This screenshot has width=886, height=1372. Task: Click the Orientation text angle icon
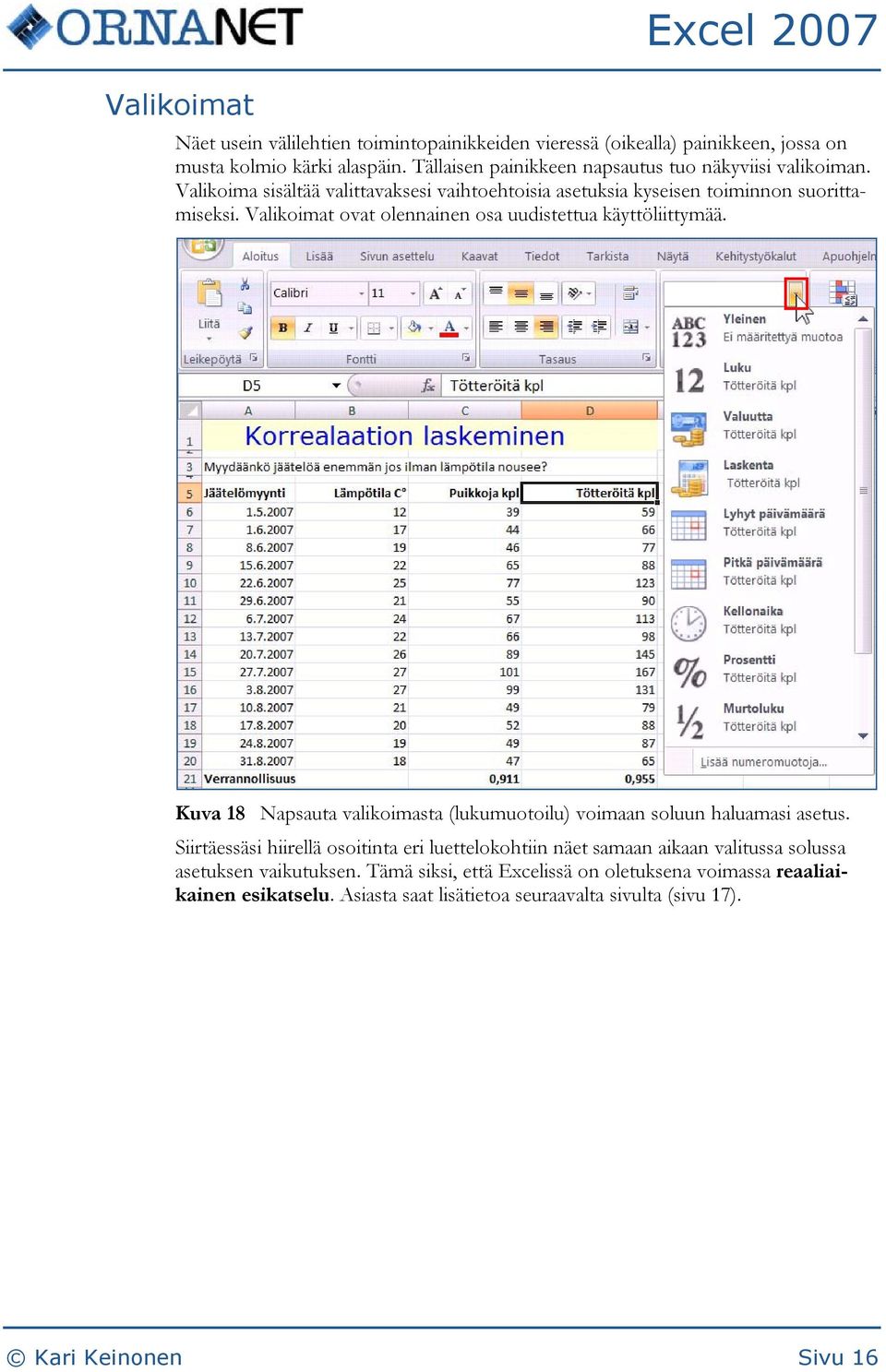[x=575, y=292]
